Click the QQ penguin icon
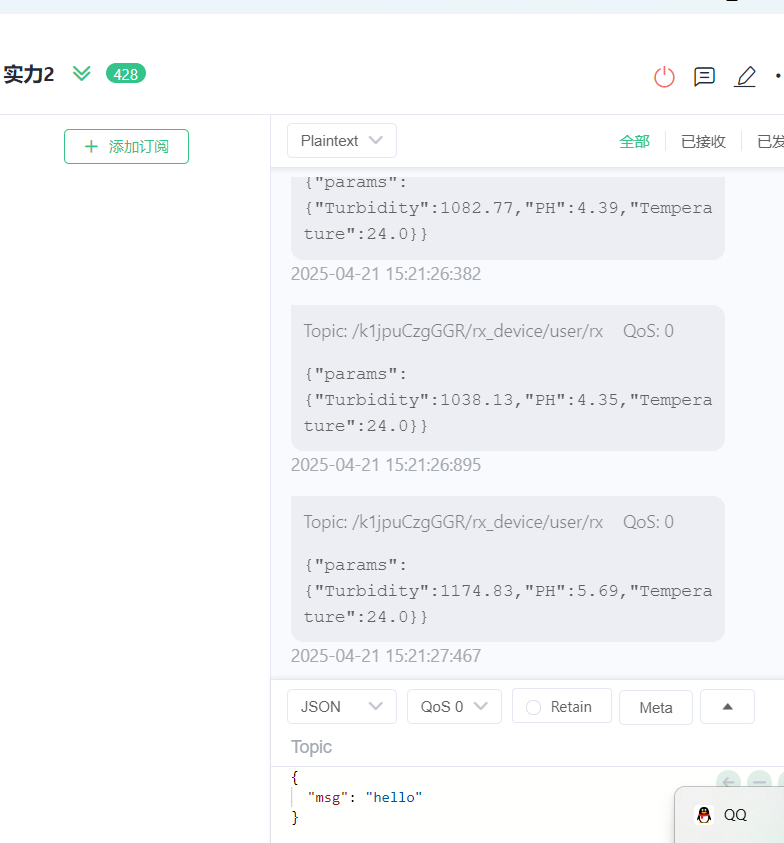The image size is (784, 843). [704, 815]
